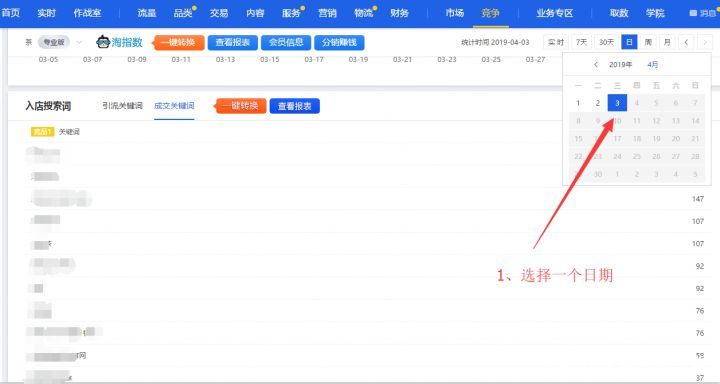Viewport: 720px width, 384px height.
Task: Select the 日 granularity button
Action: point(629,42)
